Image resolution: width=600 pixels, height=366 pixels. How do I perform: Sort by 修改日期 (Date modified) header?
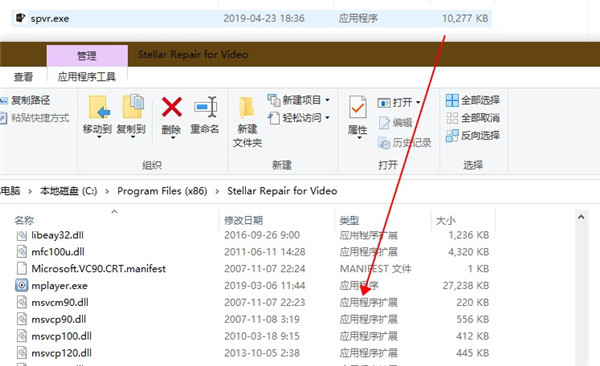(x=243, y=221)
